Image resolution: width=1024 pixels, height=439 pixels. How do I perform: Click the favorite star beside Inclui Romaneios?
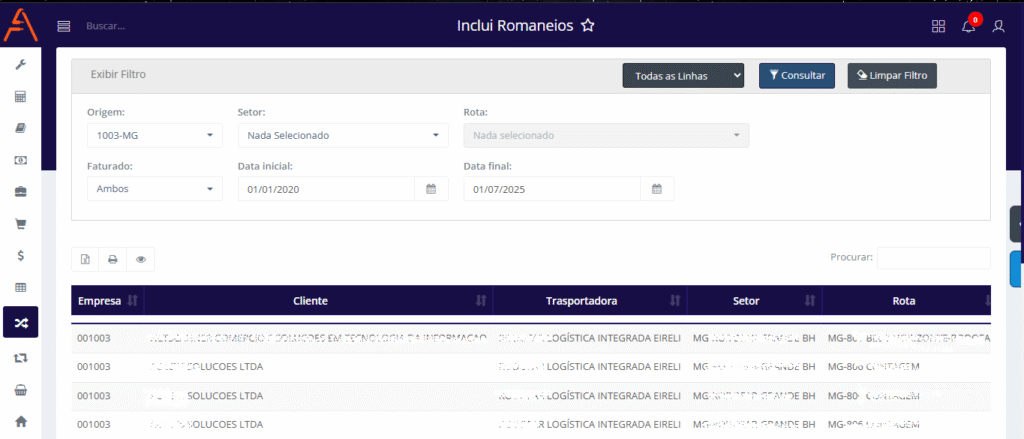(588, 26)
